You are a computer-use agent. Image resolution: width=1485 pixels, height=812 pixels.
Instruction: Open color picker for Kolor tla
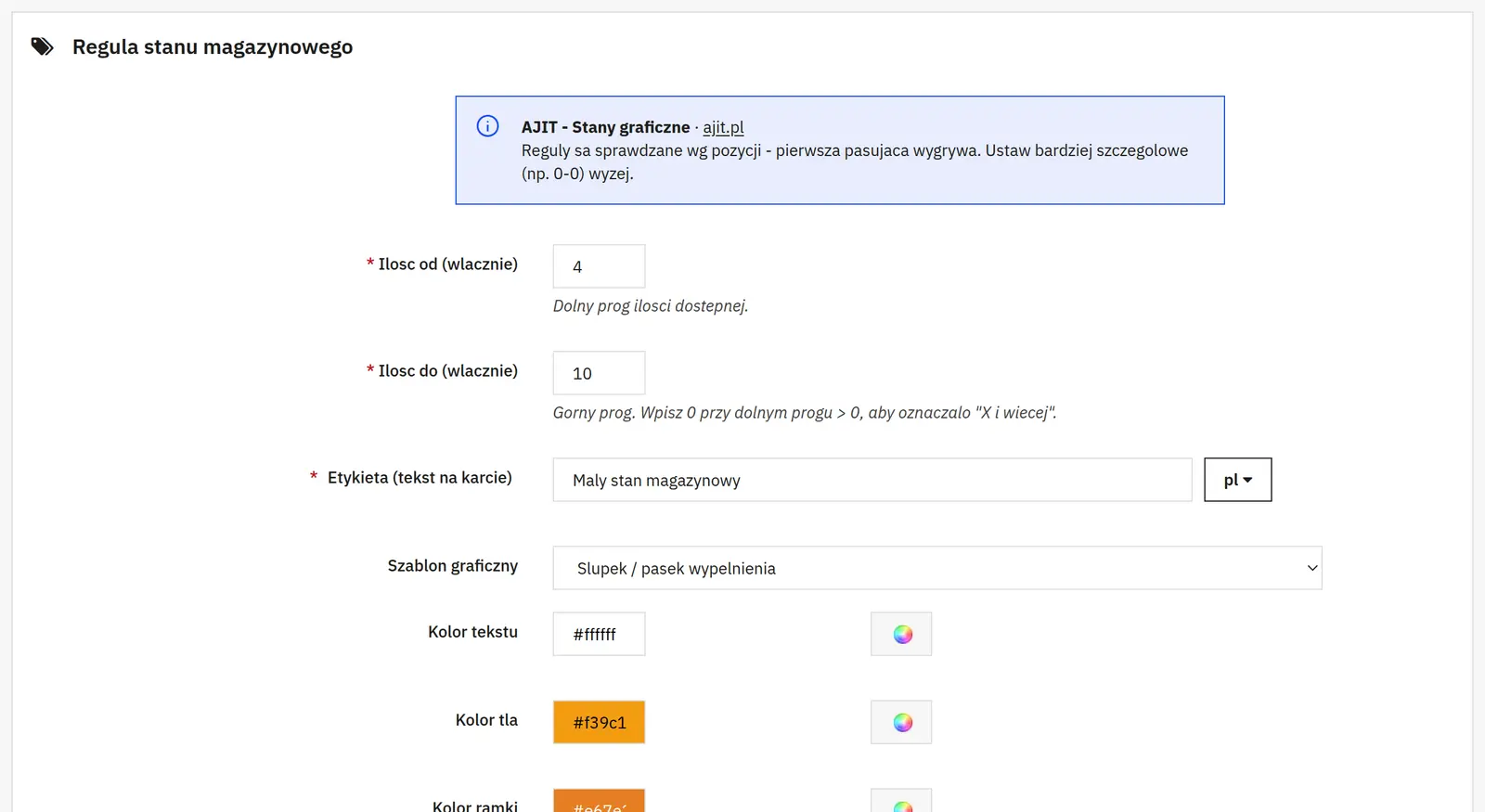[901, 722]
